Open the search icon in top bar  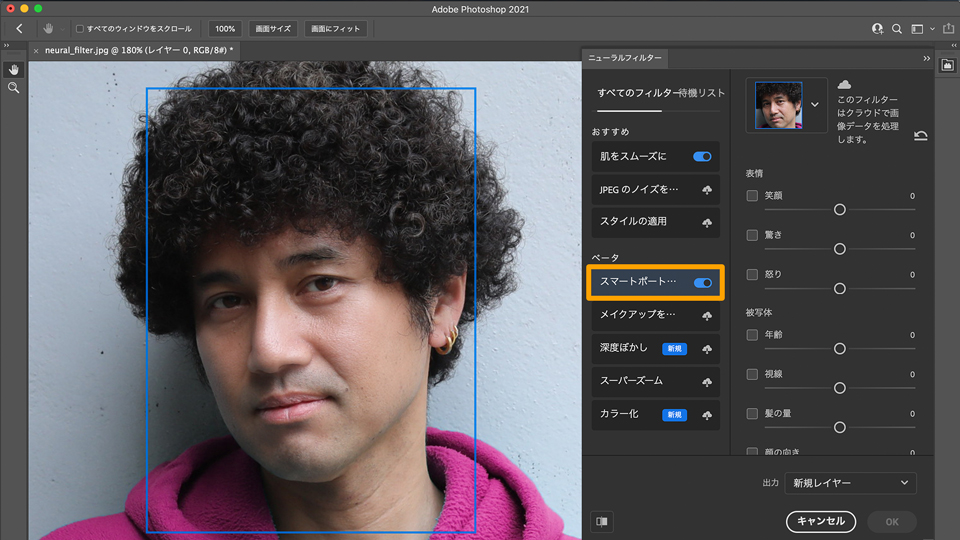click(x=897, y=29)
